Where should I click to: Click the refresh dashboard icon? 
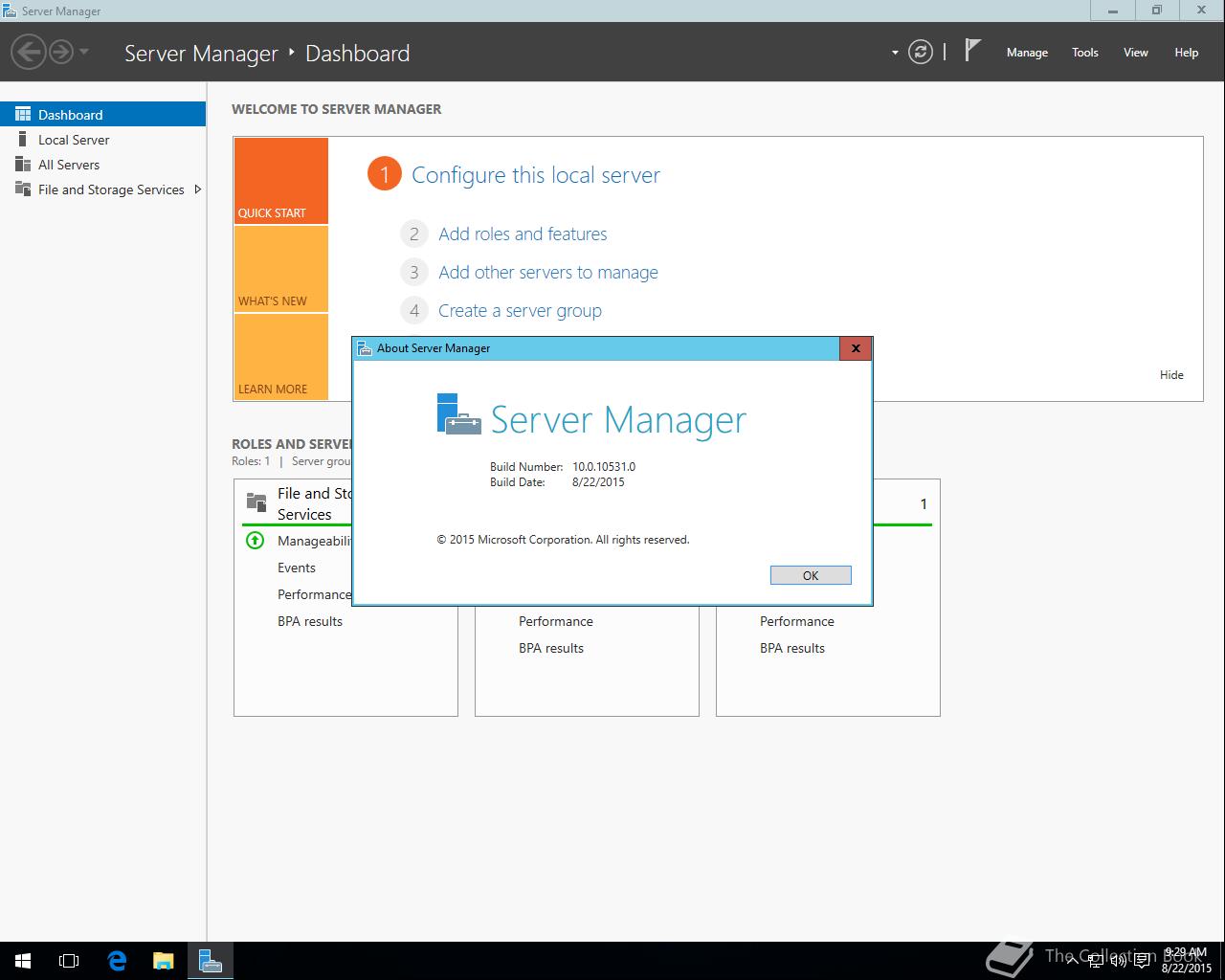920,52
